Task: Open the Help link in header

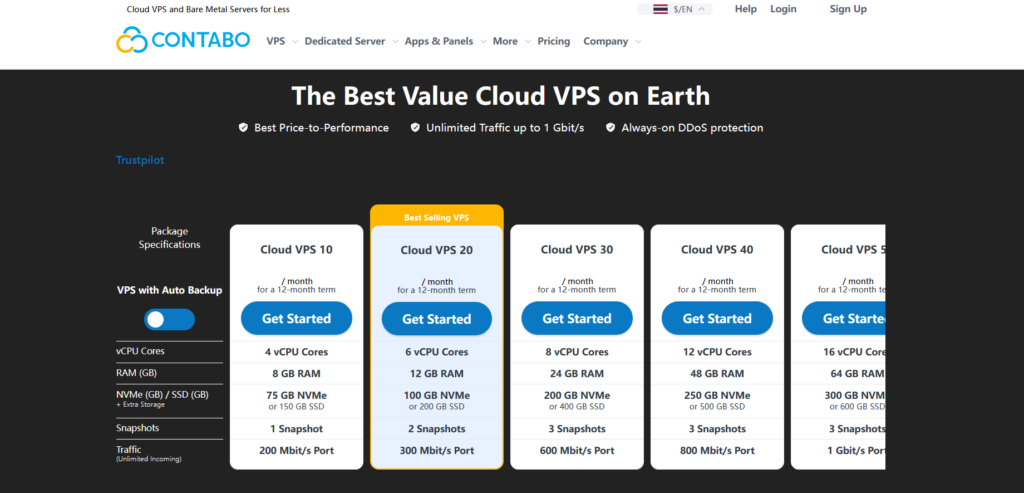Action: click(745, 9)
